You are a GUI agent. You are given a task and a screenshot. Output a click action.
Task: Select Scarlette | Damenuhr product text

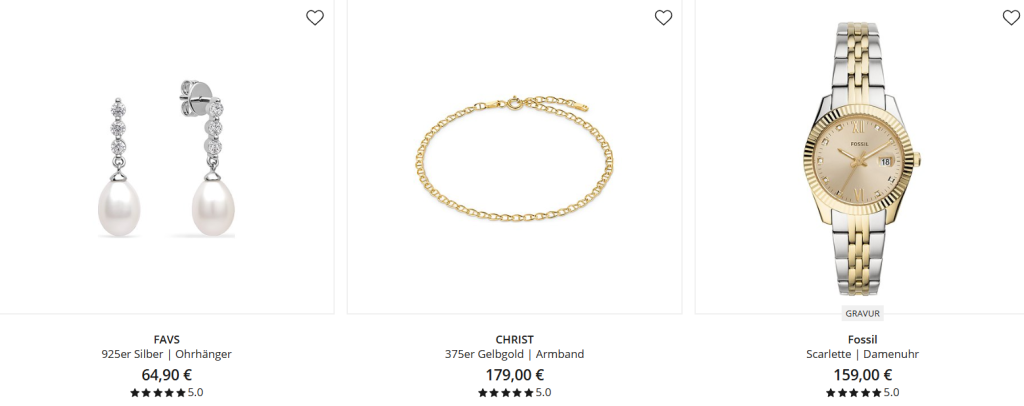click(862, 354)
